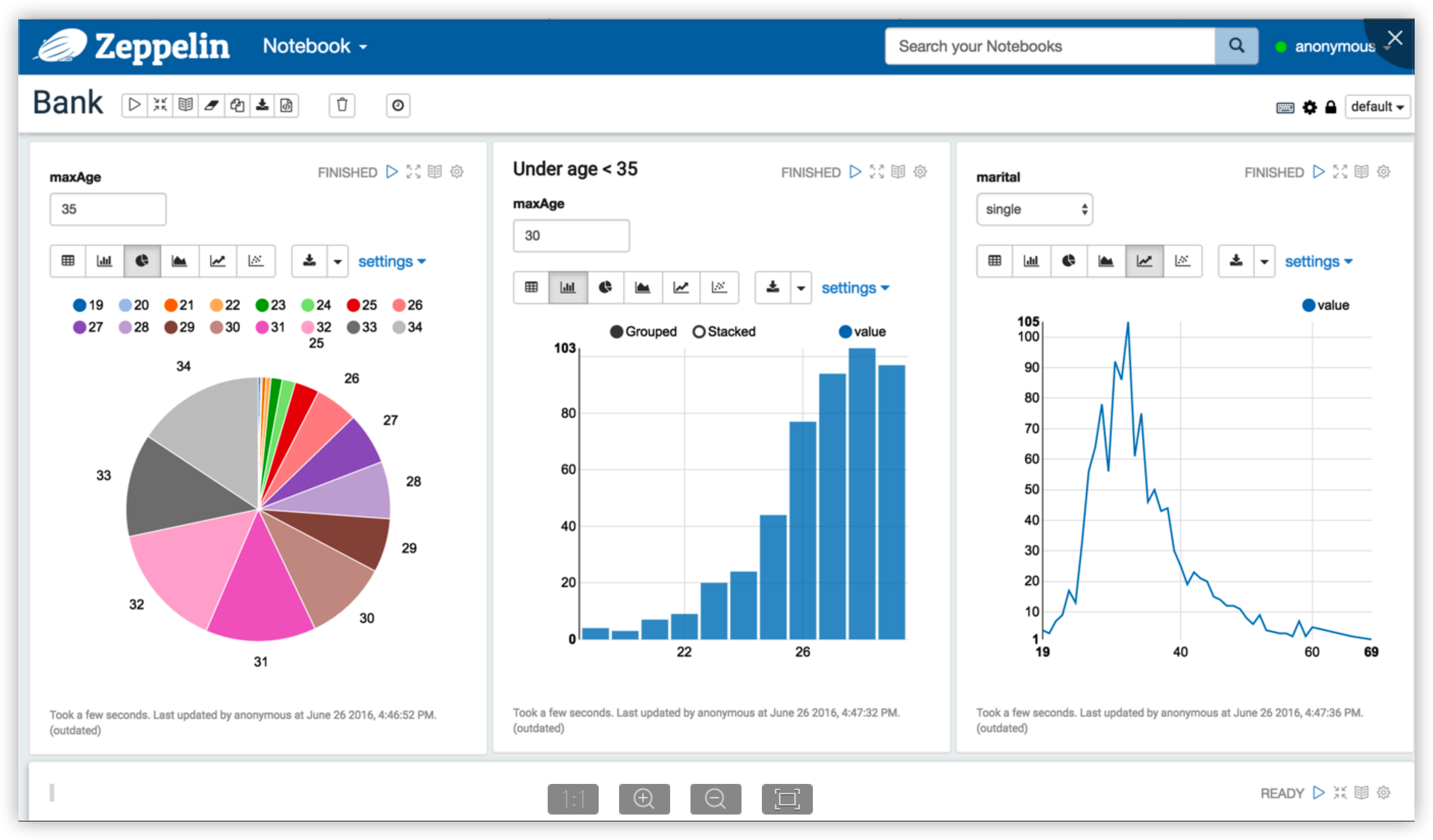Select pie chart view in marital paragraph
The height and width of the screenshot is (840, 1433).
pos(1068,261)
